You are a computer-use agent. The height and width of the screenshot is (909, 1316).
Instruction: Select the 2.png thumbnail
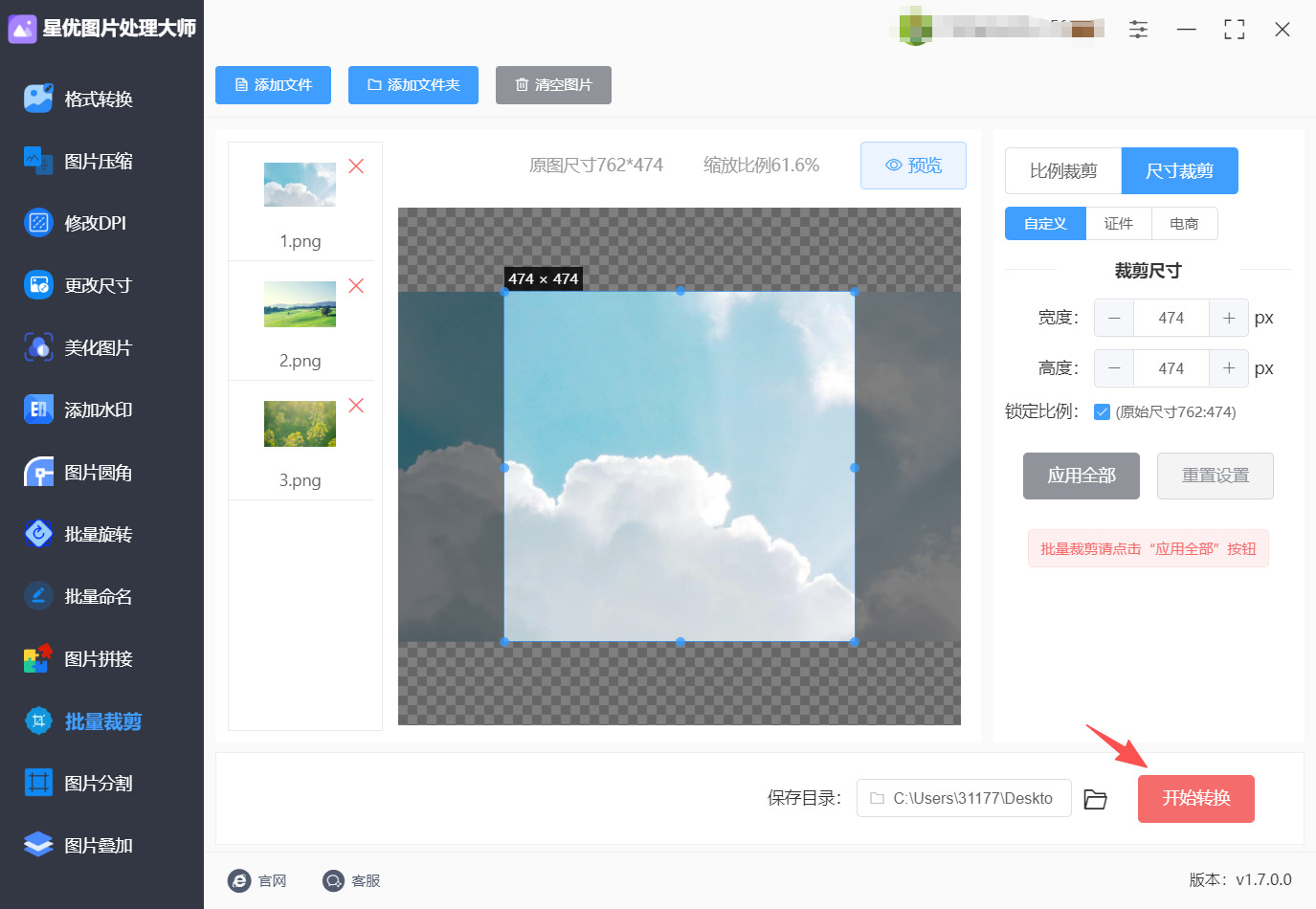pyautogui.click(x=300, y=304)
